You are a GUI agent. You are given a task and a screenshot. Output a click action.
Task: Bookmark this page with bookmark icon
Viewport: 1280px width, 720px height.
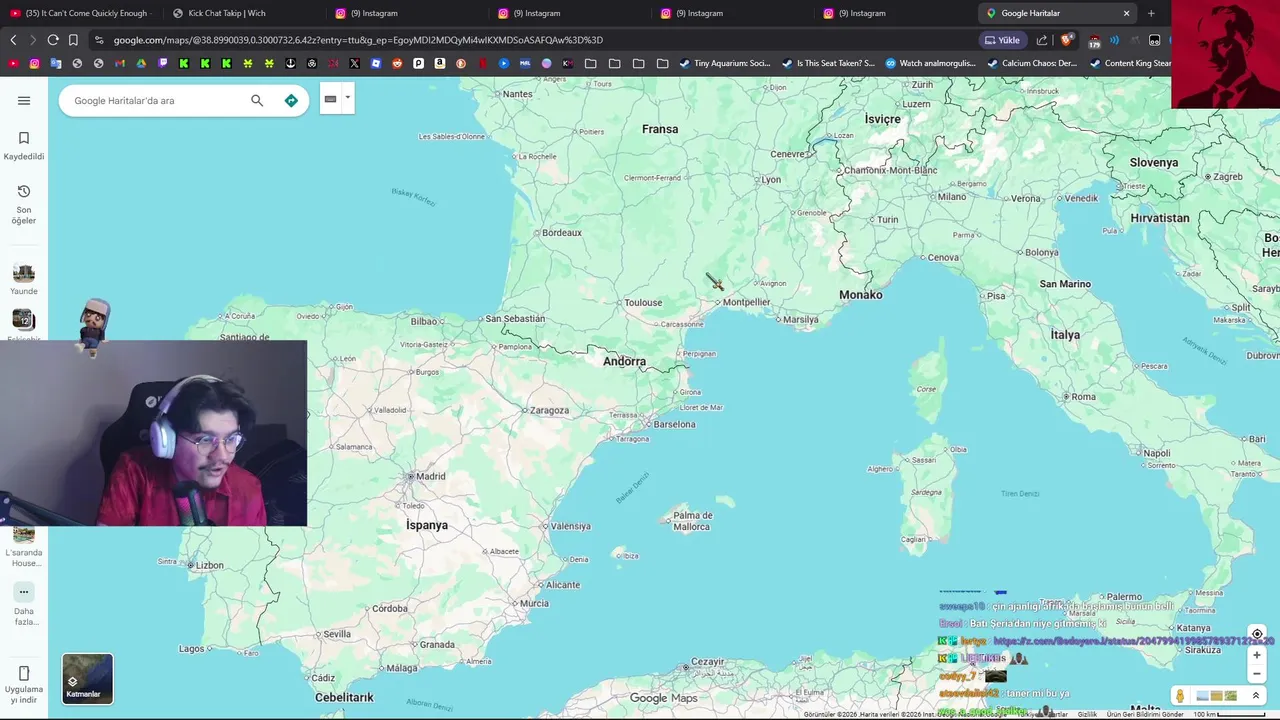73,40
